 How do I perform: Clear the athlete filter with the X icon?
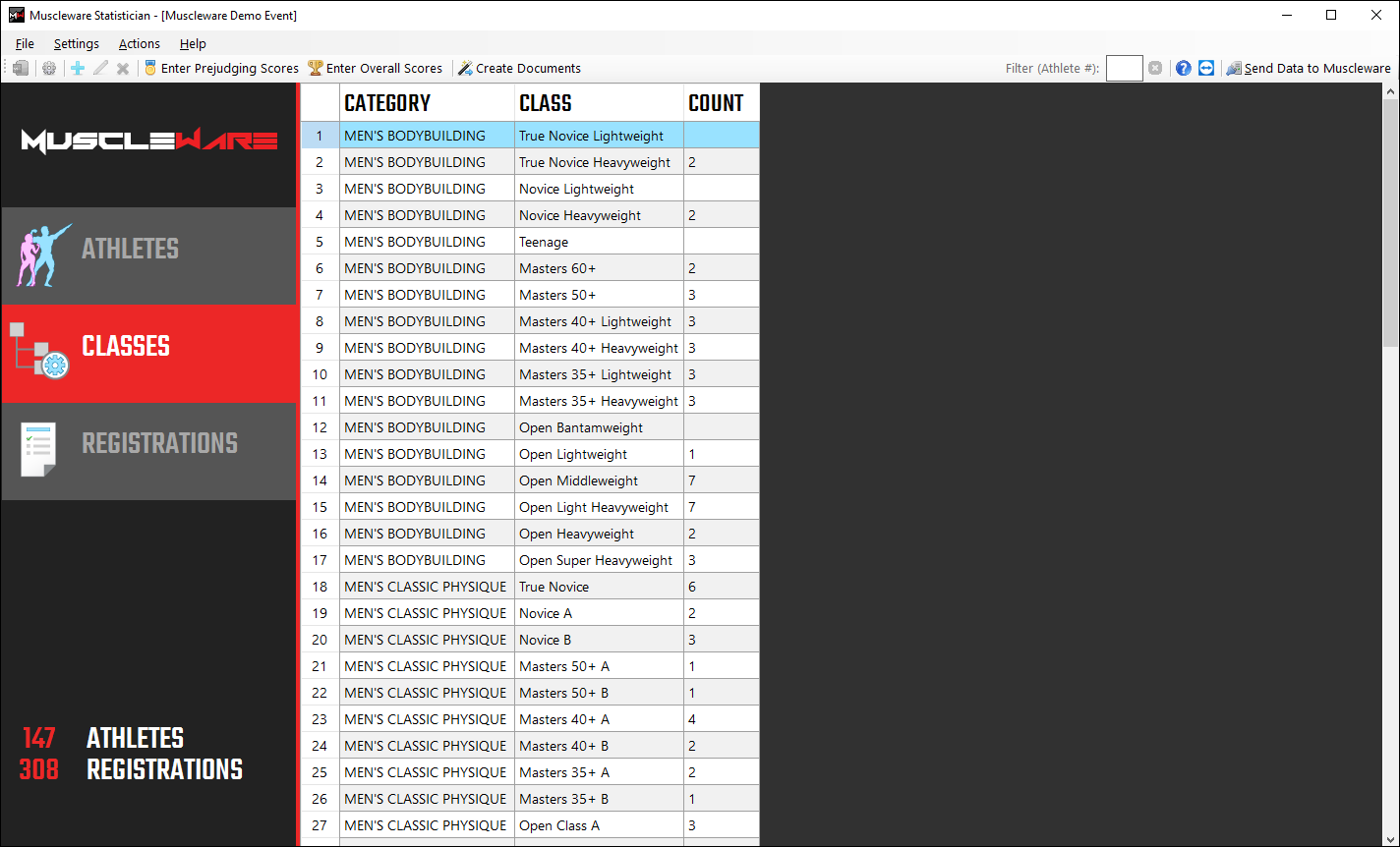[x=1155, y=68]
